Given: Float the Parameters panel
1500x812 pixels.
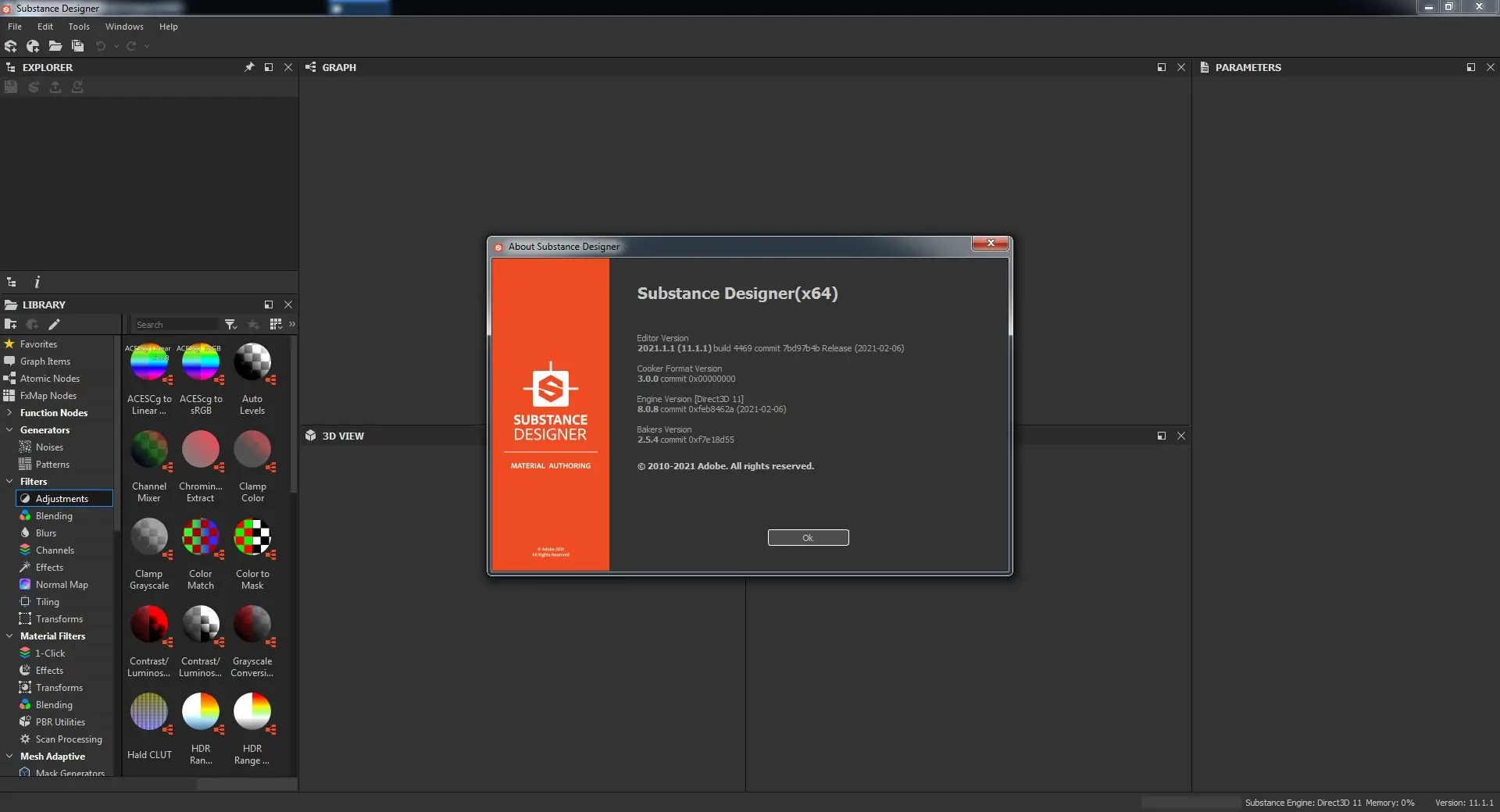Looking at the screenshot, I should click(x=1471, y=67).
